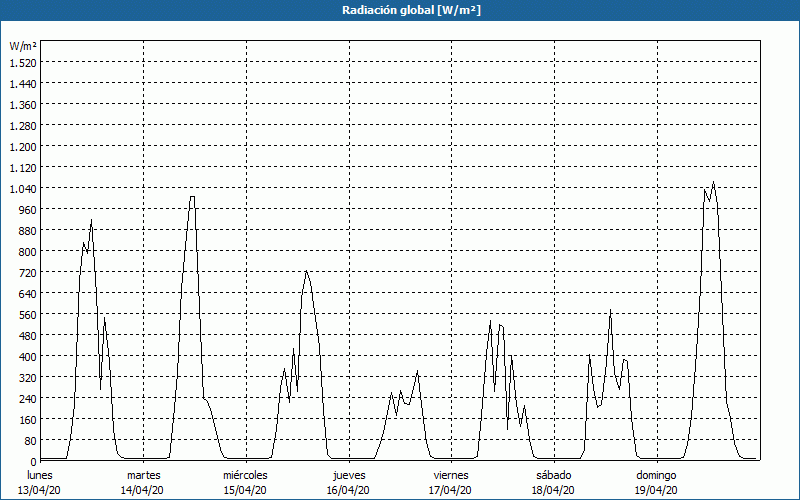Select the 1.040 y-axis value
The width and height of the screenshot is (800, 500).
click(x=23, y=189)
